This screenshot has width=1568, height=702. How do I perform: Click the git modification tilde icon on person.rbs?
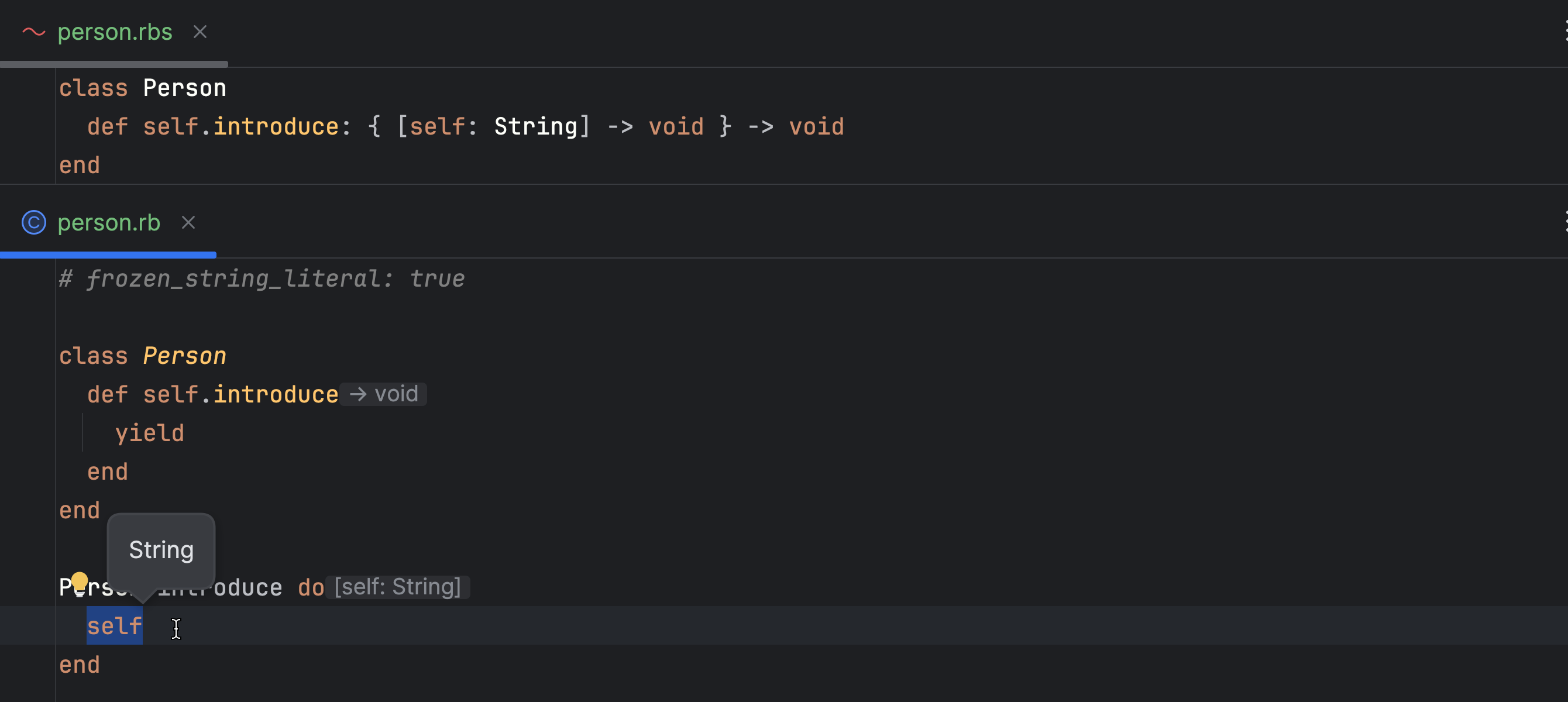point(31,30)
